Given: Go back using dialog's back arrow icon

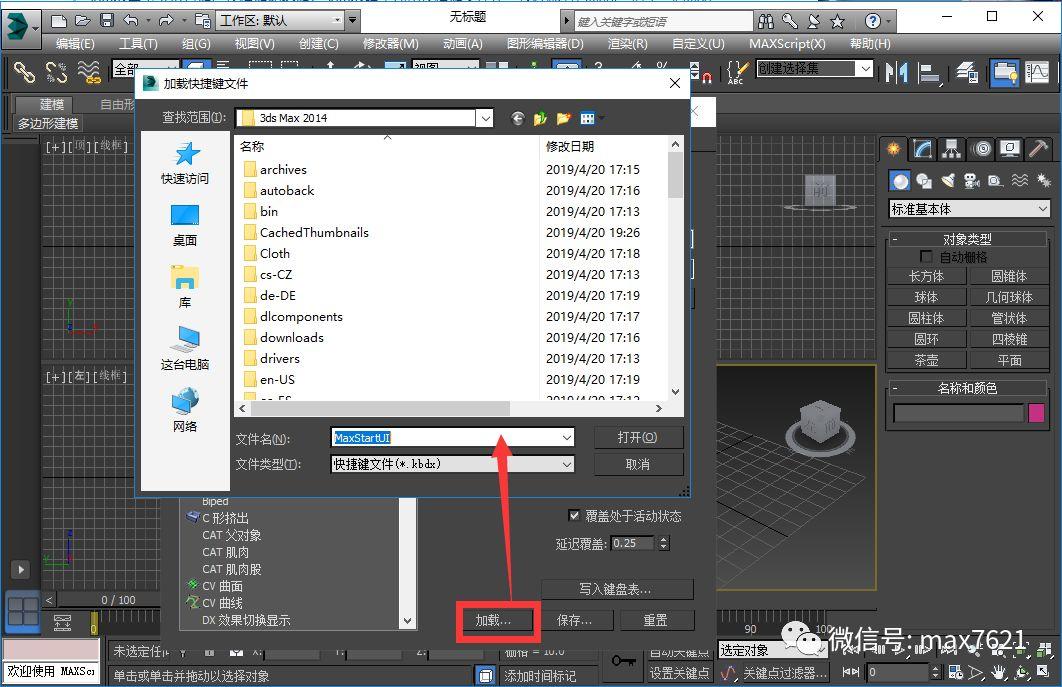Looking at the screenshot, I should pyautogui.click(x=517, y=119).
